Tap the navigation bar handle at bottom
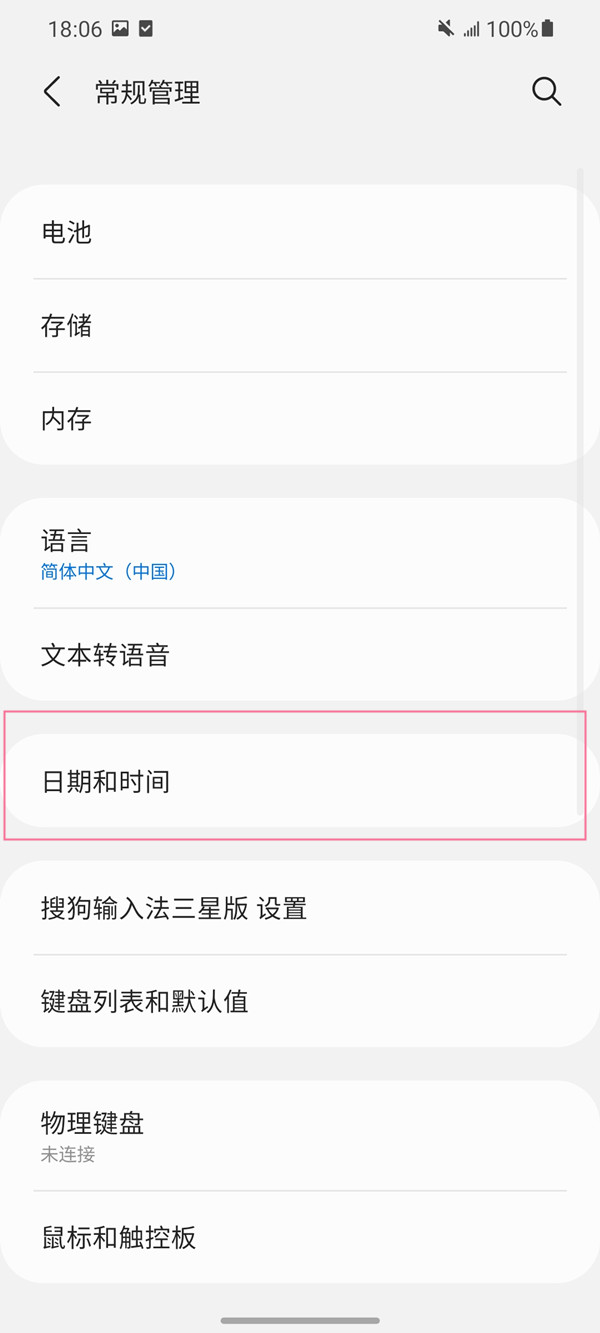This screenshot has height=1333, width=600. pyautogui.click(x=300, y=1319)
